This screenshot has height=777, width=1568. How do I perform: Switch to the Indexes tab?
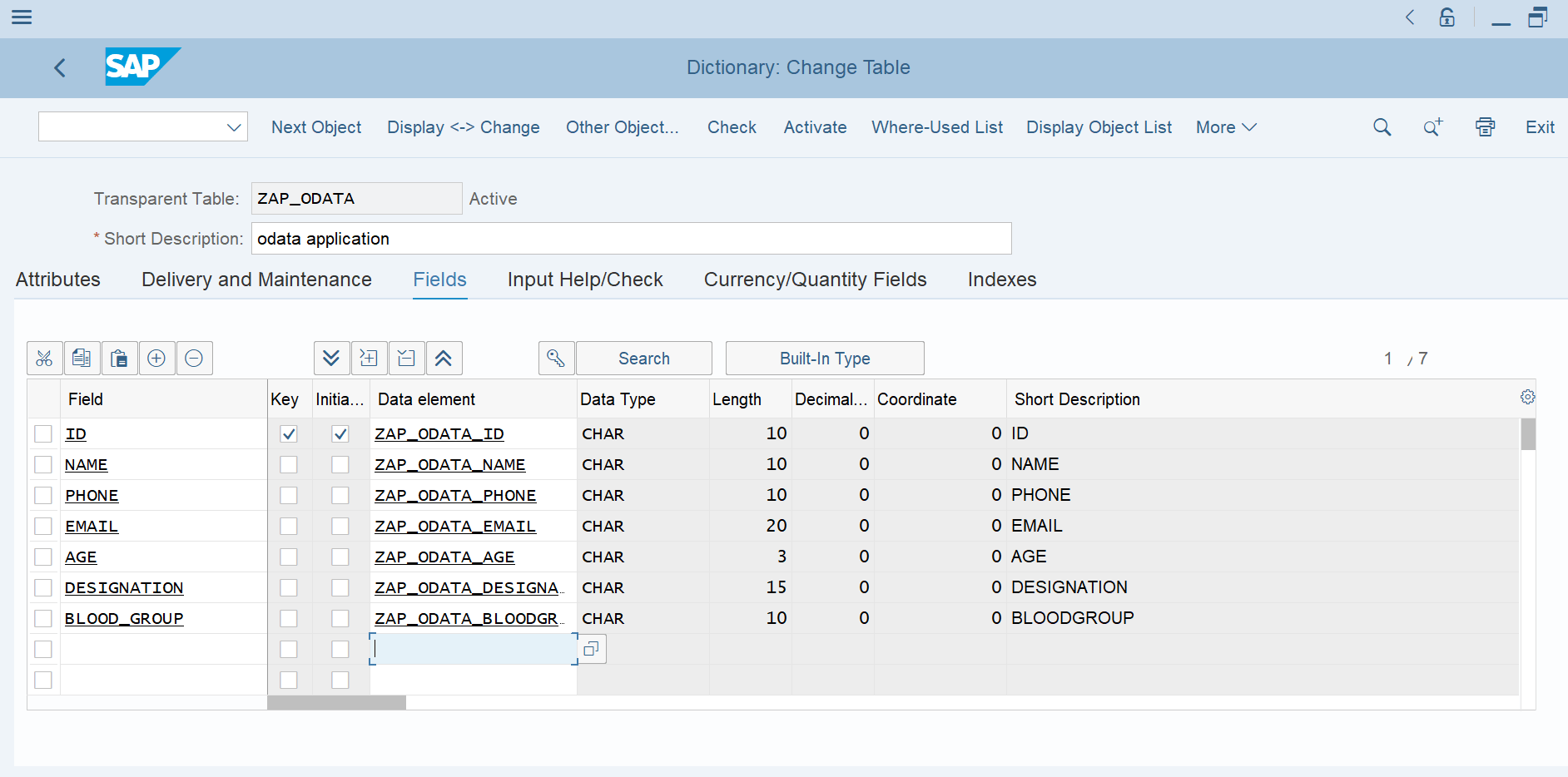[1001, 280]
